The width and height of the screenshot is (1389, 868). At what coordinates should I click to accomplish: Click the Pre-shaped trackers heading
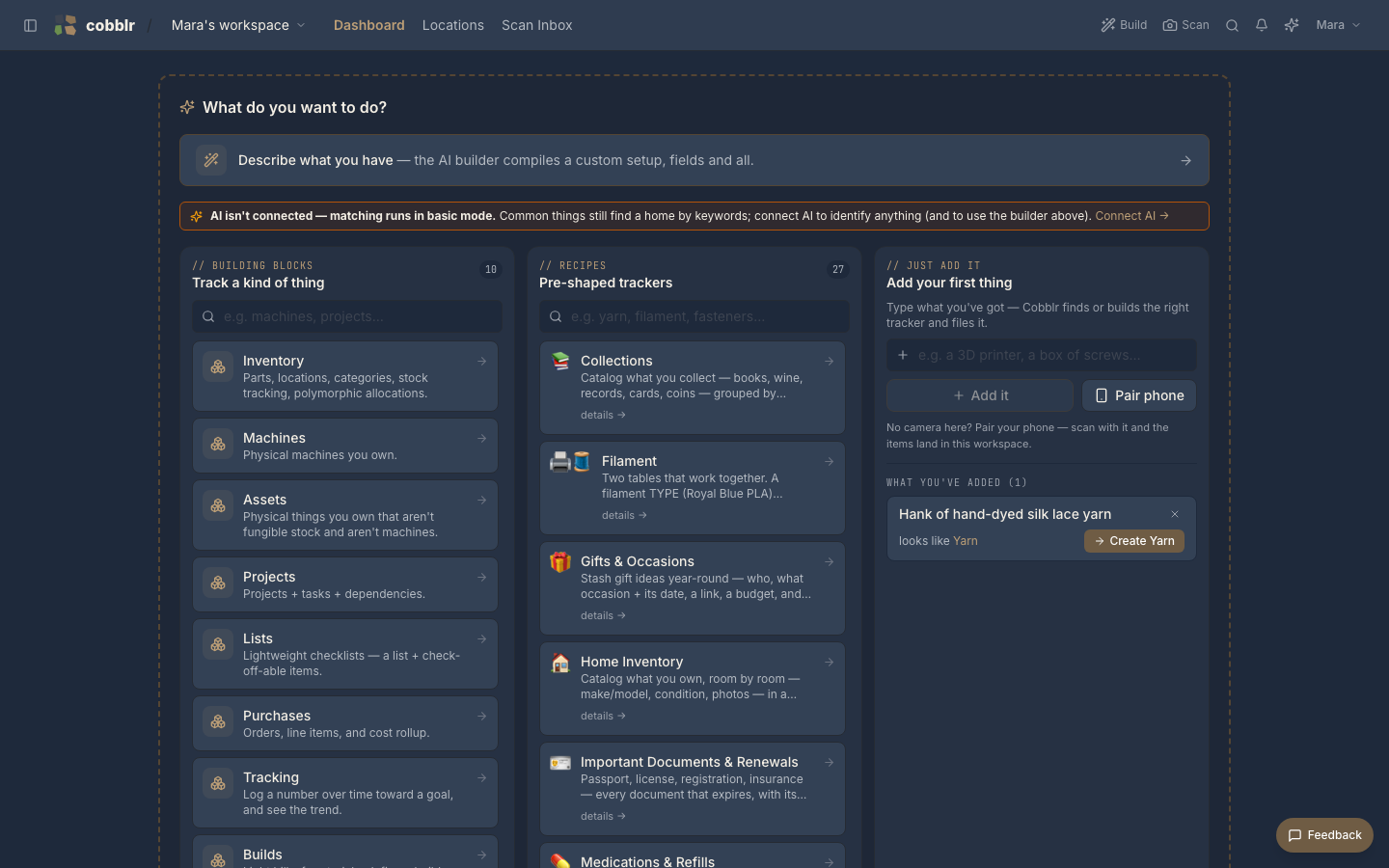coord(606,283)
